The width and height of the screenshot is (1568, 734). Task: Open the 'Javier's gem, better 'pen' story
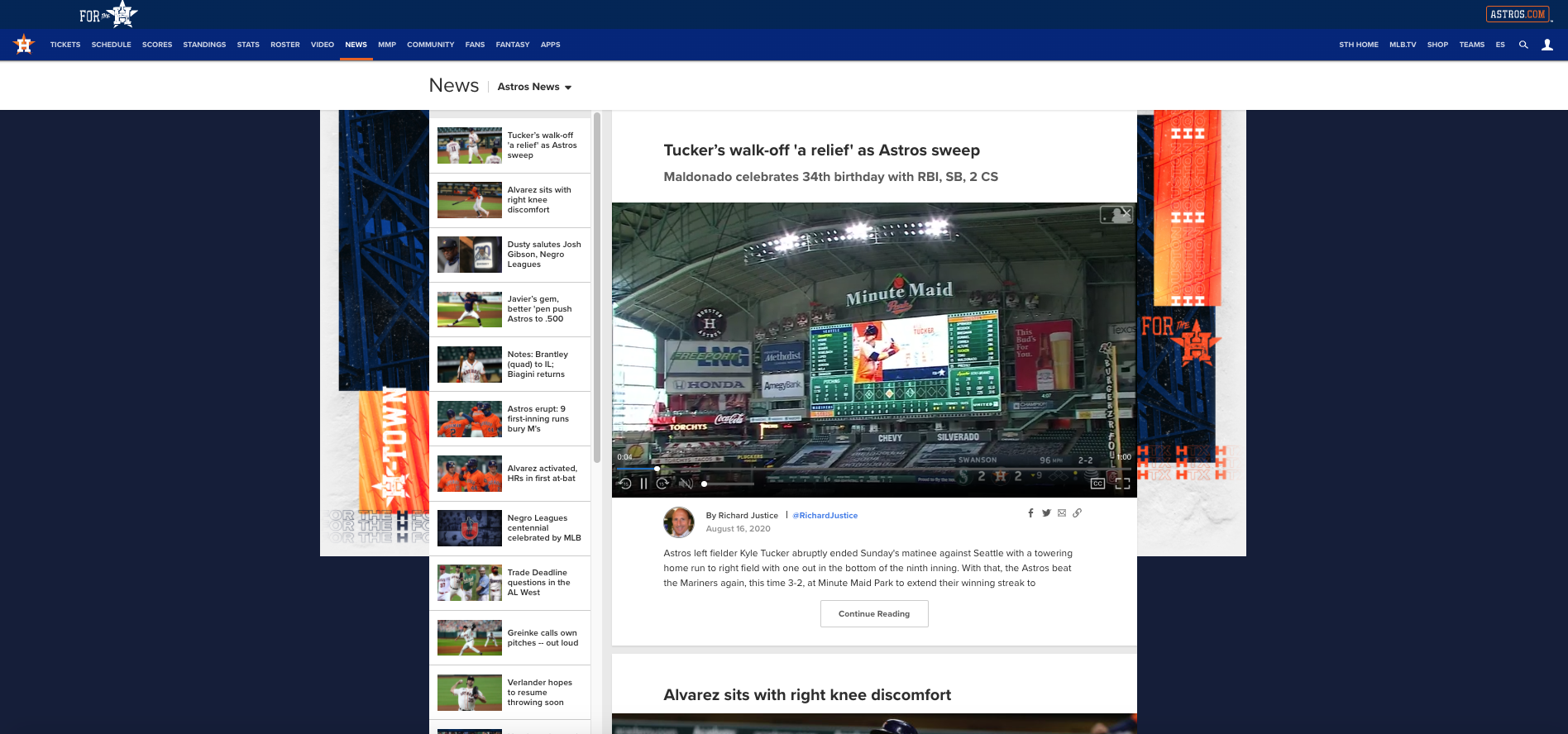510,309
